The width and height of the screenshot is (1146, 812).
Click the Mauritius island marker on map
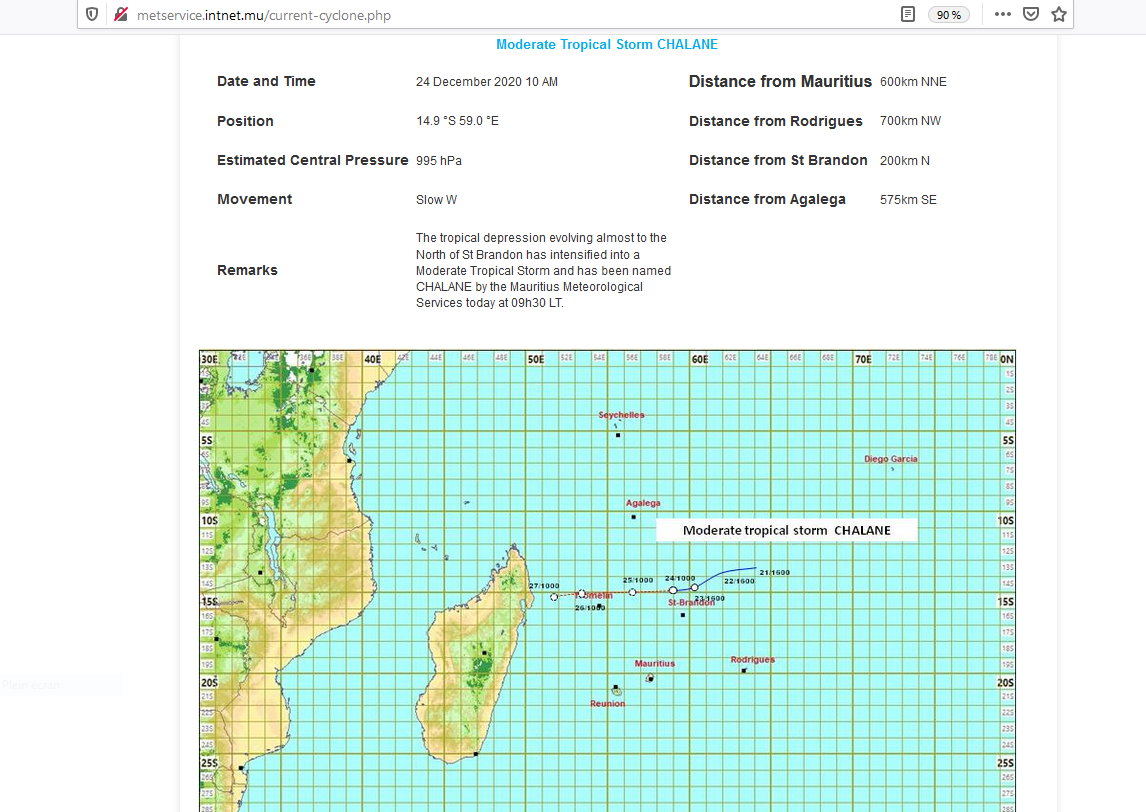[x=650, y=678]
